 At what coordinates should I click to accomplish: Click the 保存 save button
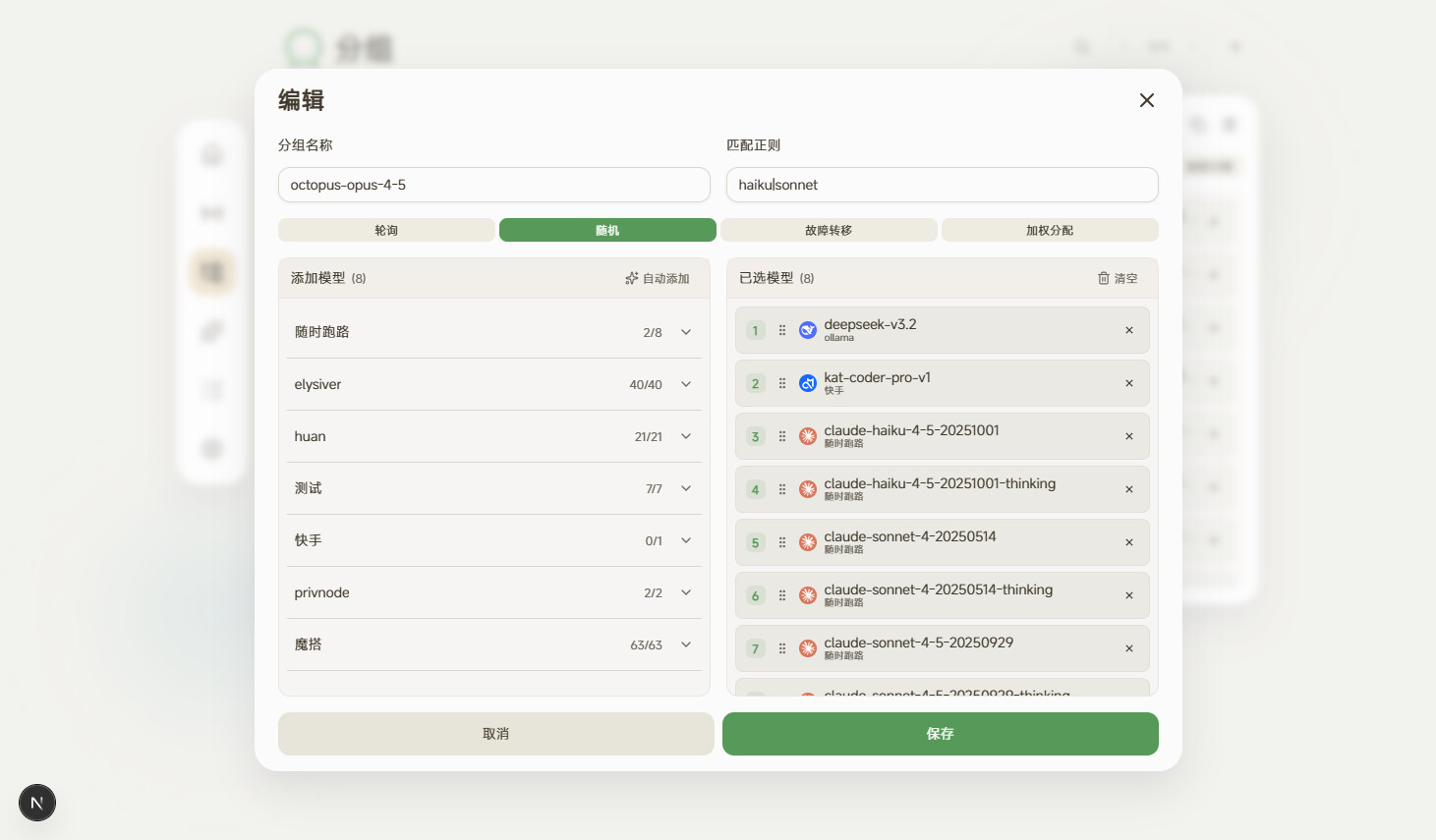pyautogui.click(x=941, y=734)
